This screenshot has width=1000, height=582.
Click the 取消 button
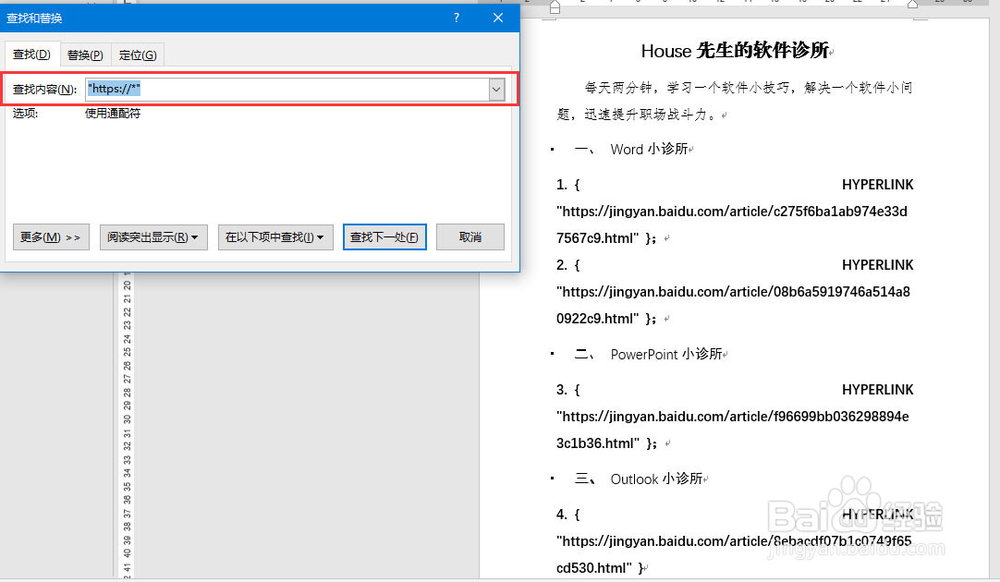[x=470, y=237]
